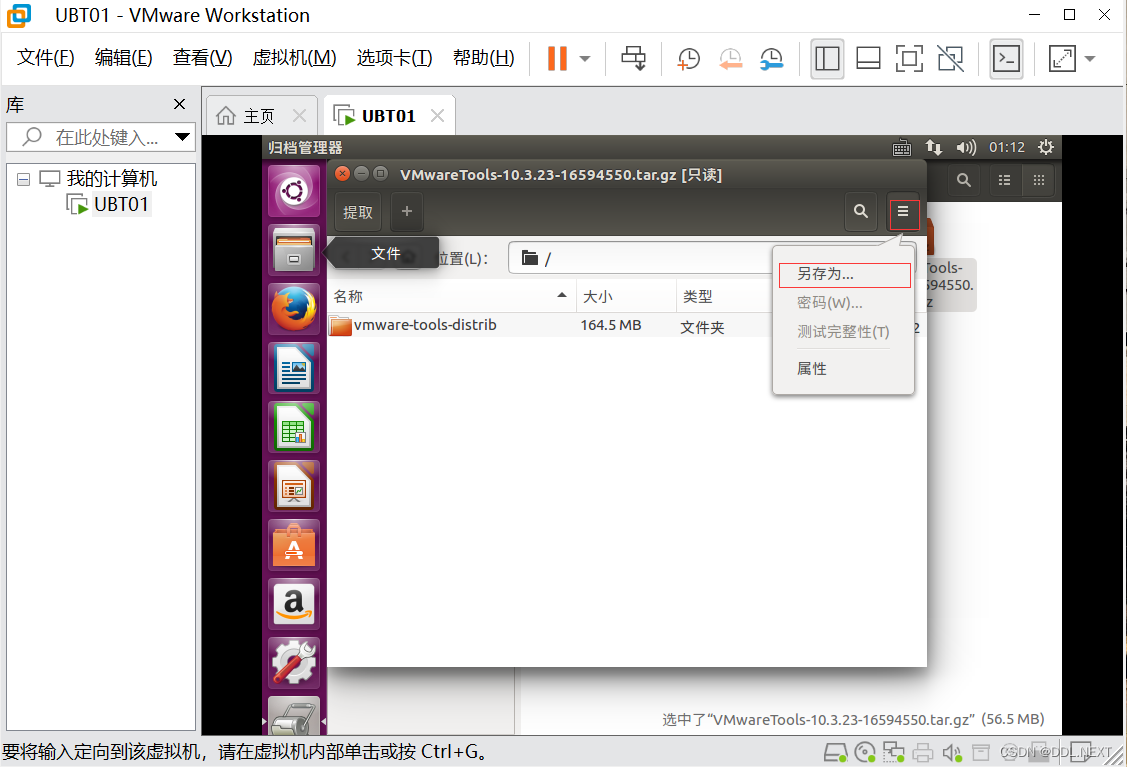
Task: Sort by the 名称 column header
Action: pos(451,296)
